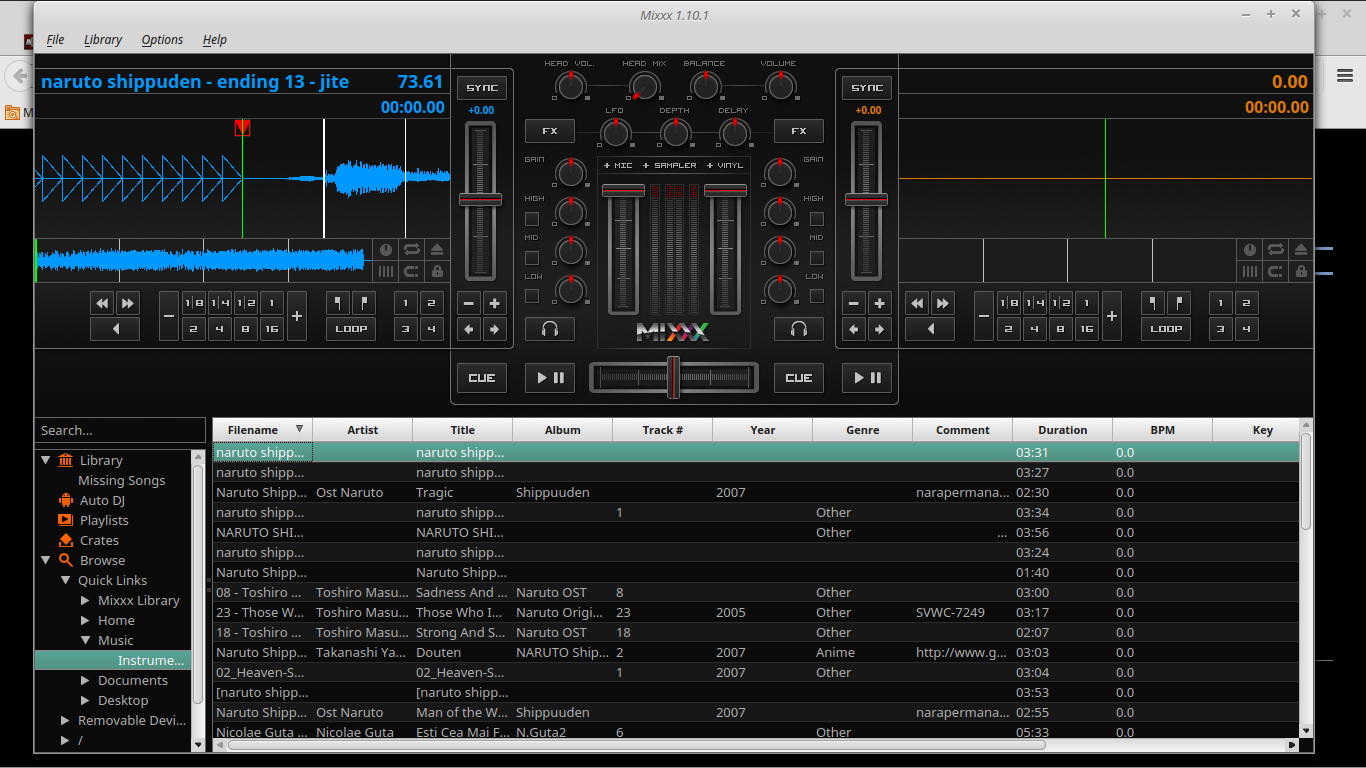The height and width of the screenshot is (768, 1366).
Task: Set the left deck loop-in marker flag
Action: [338, 303]
